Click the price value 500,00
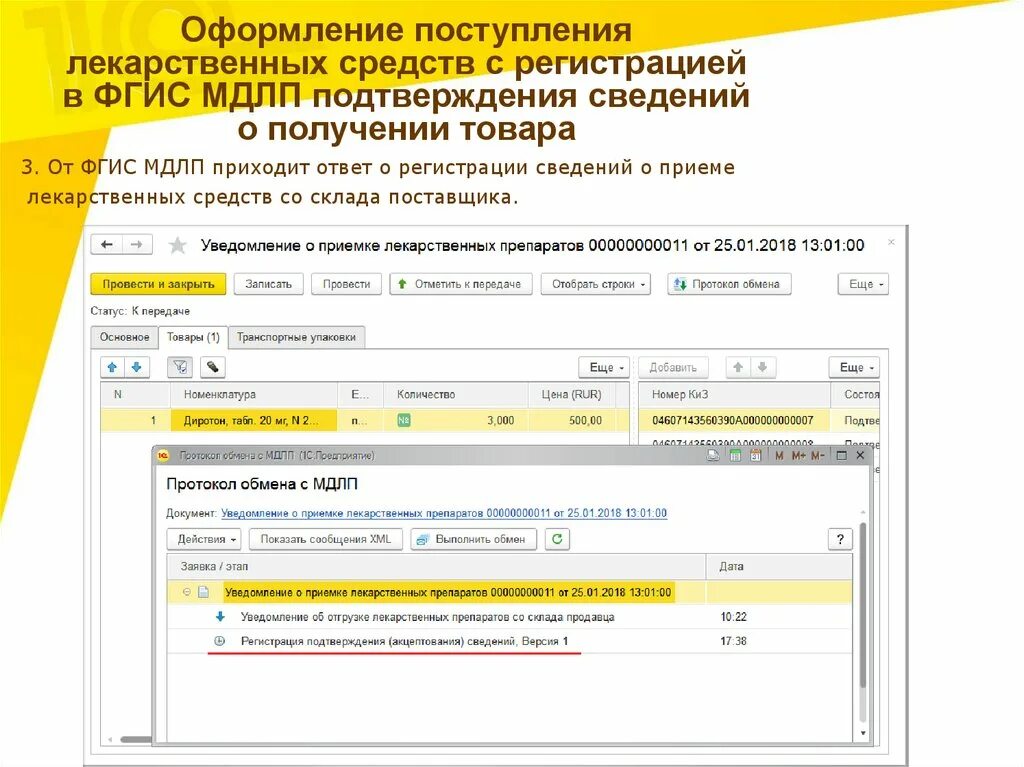This screenshot has width=1024, height=767. point(585,421)
